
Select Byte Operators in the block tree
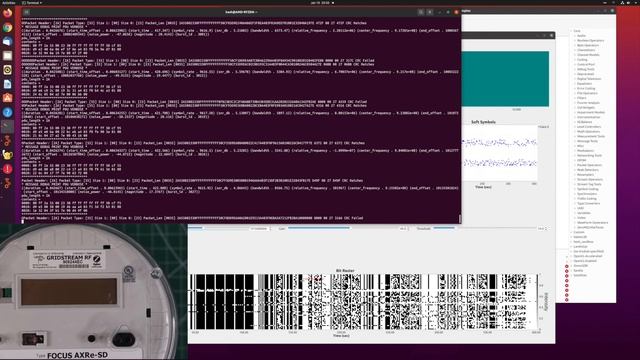coord(587,45)
